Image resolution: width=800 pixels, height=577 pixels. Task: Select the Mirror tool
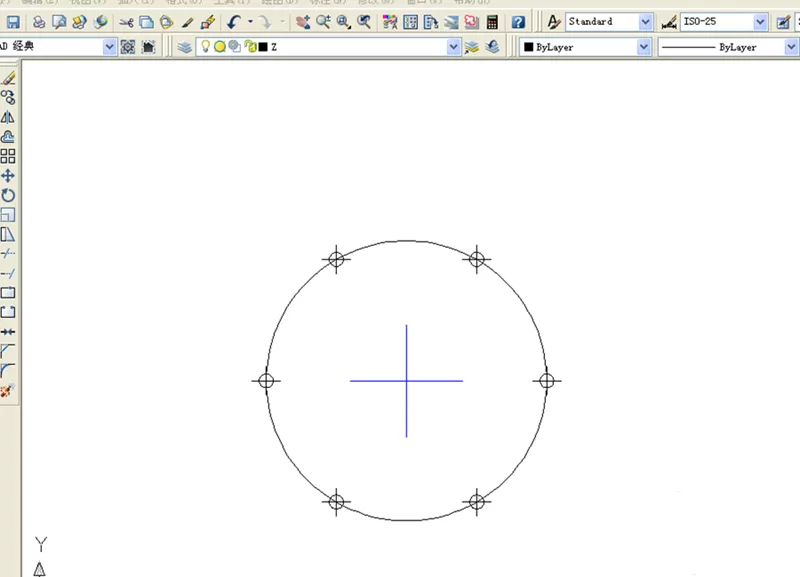click(8, 117)
